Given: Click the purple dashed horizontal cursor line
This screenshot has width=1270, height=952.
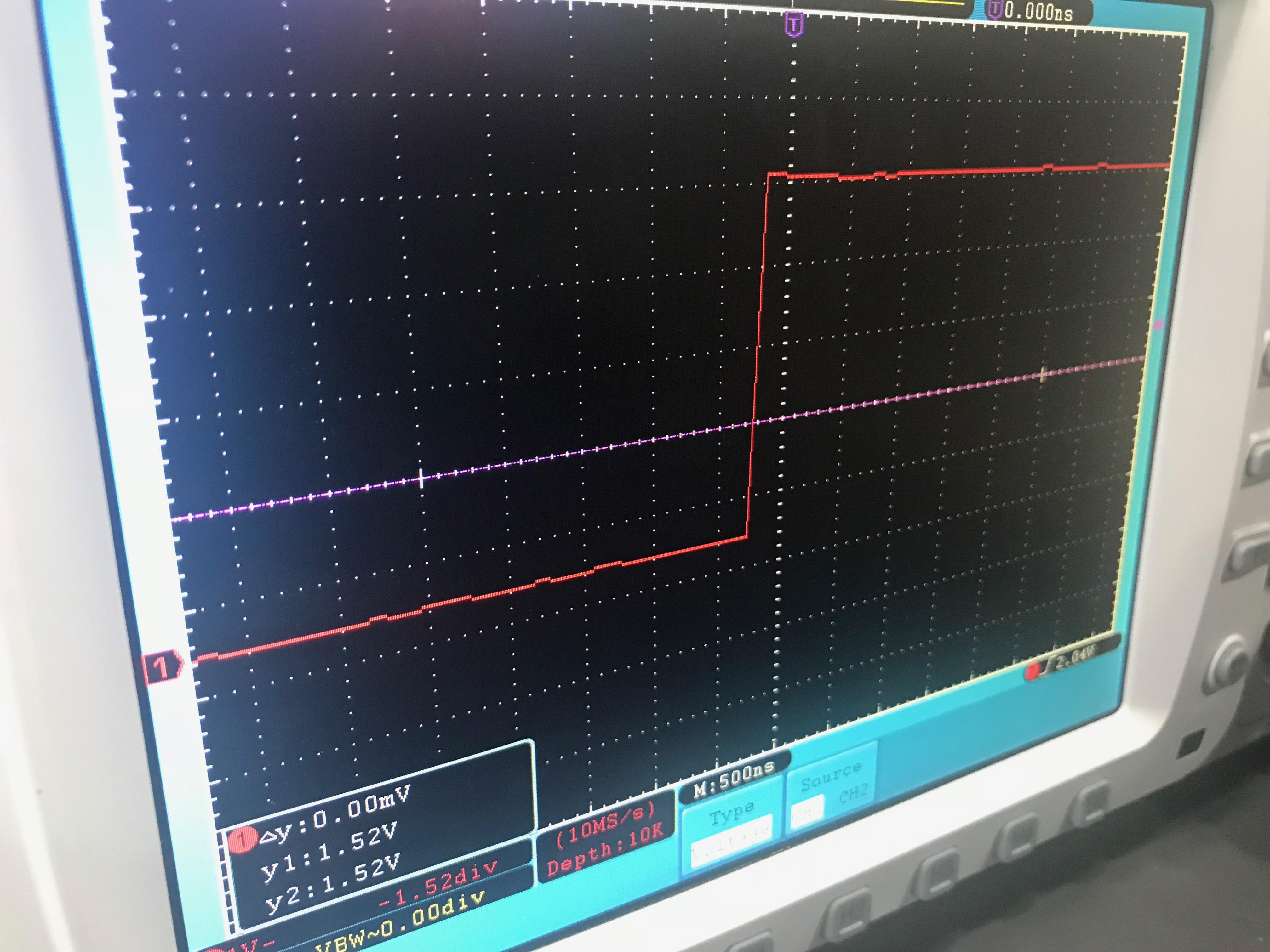Looking at the screenshot, I should click(574, 453).
